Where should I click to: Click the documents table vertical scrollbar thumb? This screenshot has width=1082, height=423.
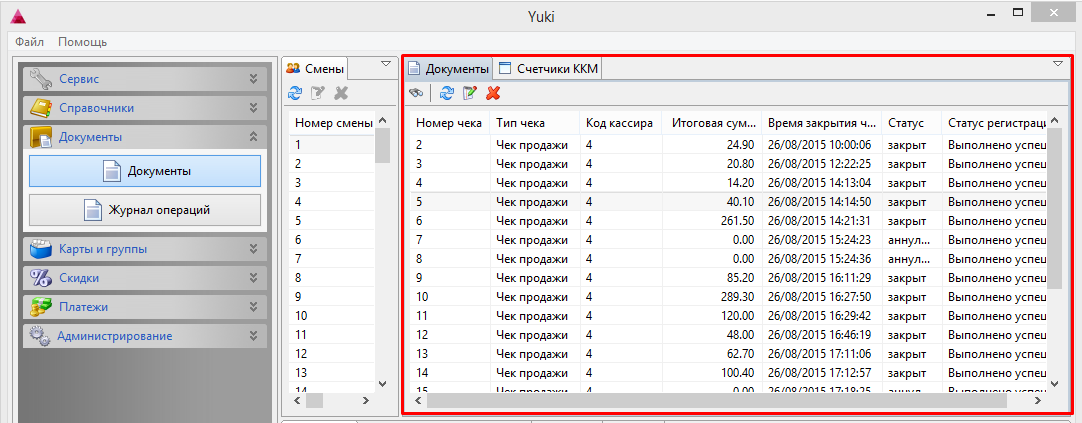click(1054, 210)
